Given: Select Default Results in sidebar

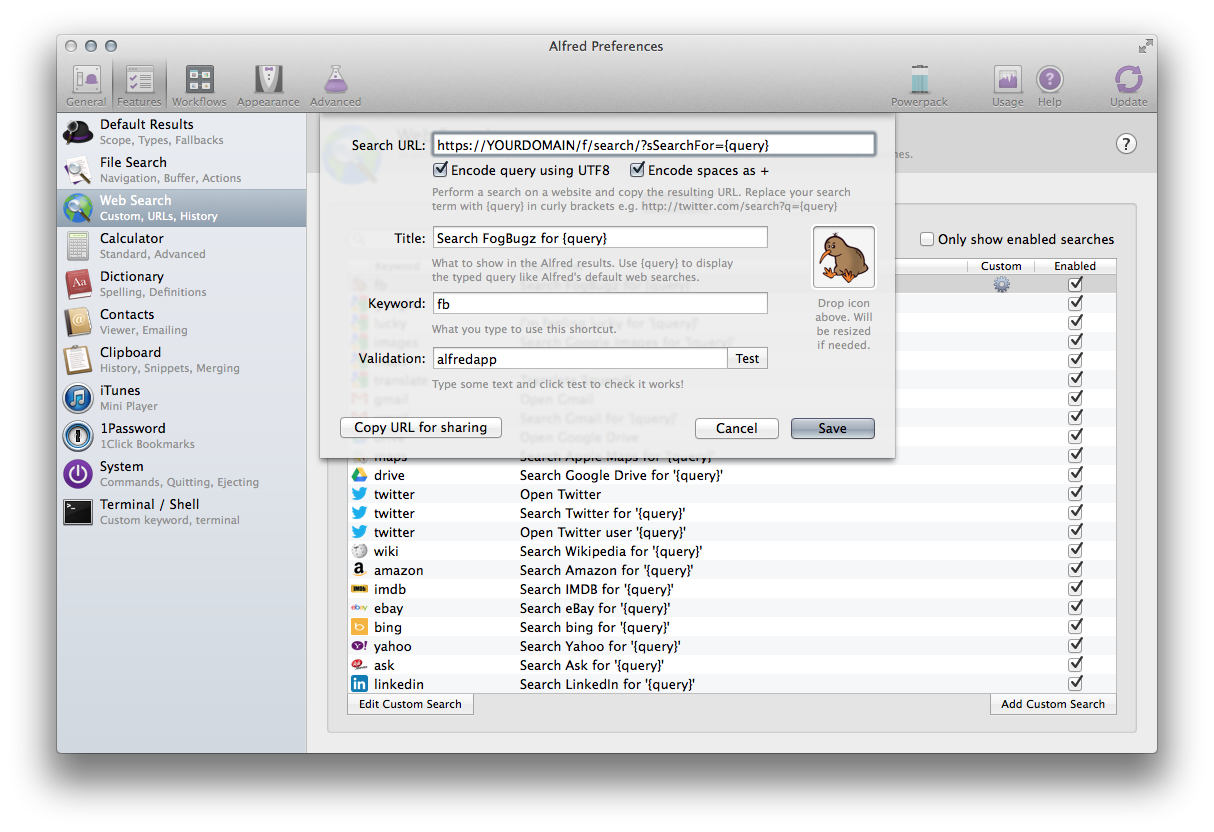Looking at the screenshot, I should (181, 132).
